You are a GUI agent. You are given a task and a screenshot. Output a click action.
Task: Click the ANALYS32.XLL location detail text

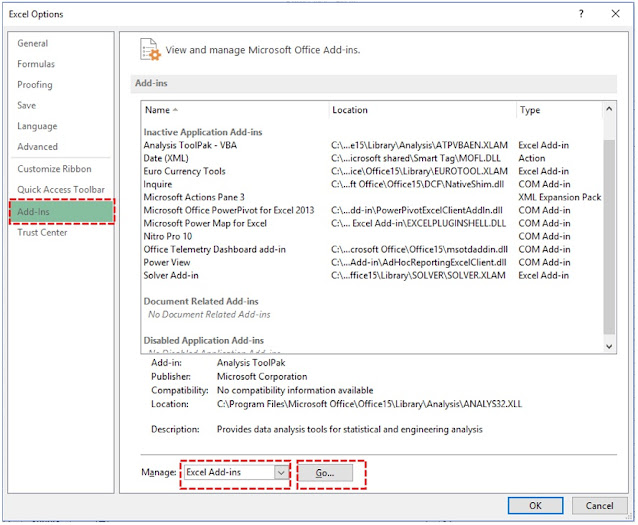[369, 404]
